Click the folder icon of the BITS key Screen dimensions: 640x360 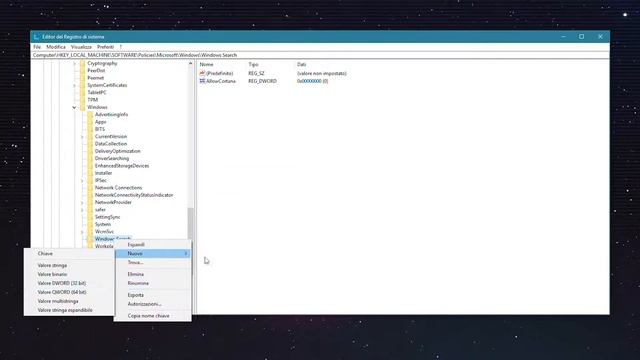click(x=90, y=129)
